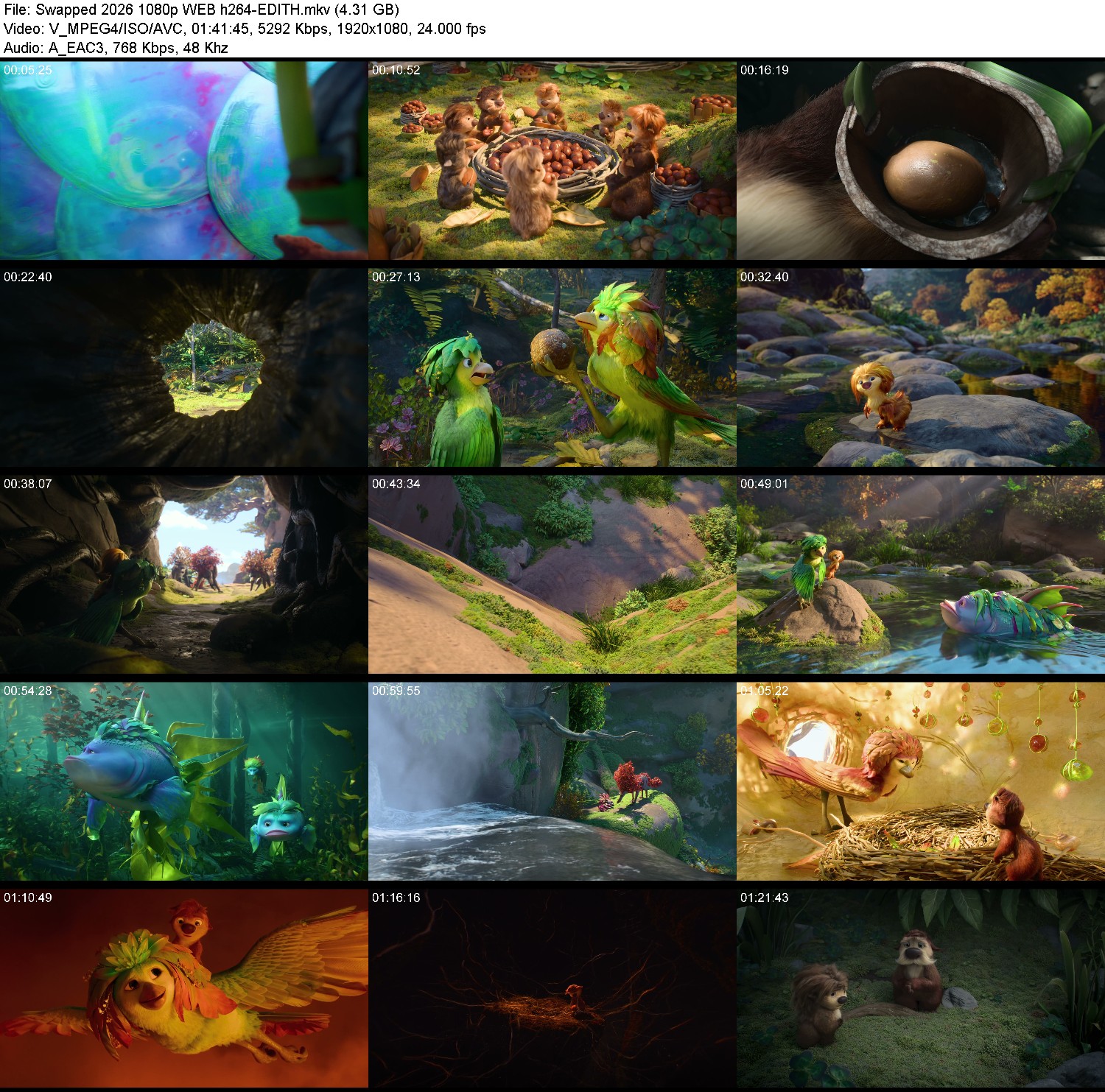Open thumbnail of orange creature on river rocks
This screenshot has height=1092, width=1105.
(x=921, y=367)
